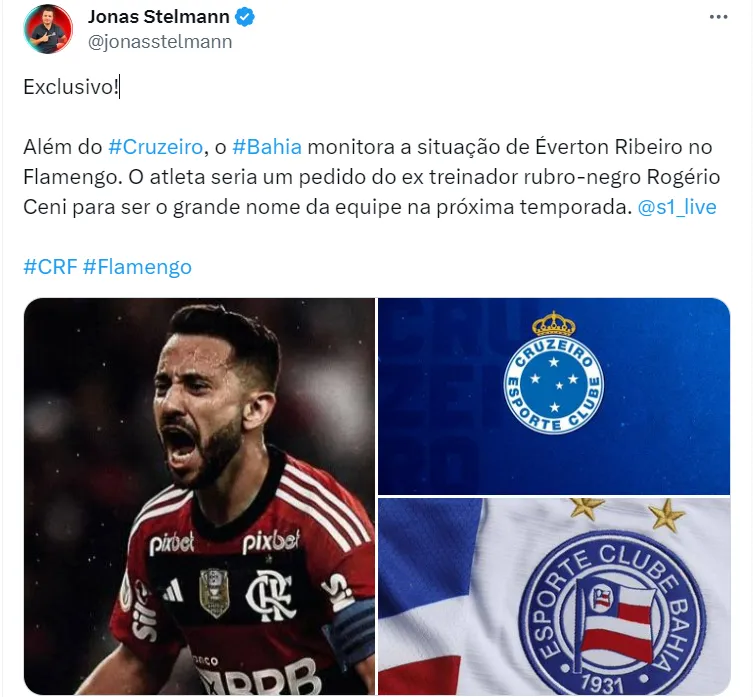
Task: Click the Cruzeiro Esporte Clube logo
Action: (x=554, y=373)
